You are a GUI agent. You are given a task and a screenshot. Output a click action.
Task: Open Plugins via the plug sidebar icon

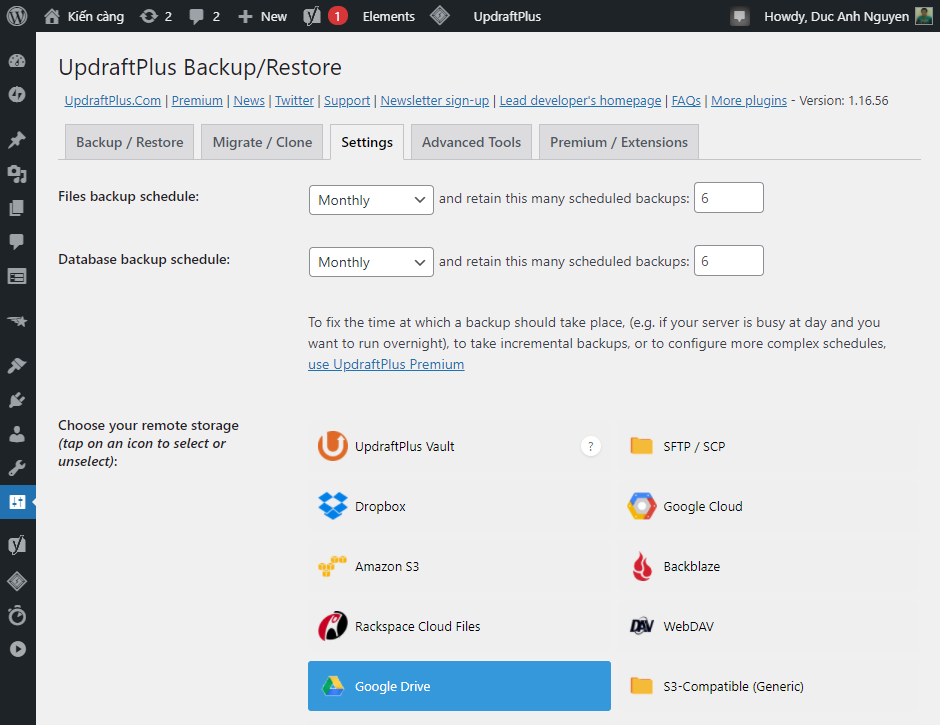coord(17,400)
